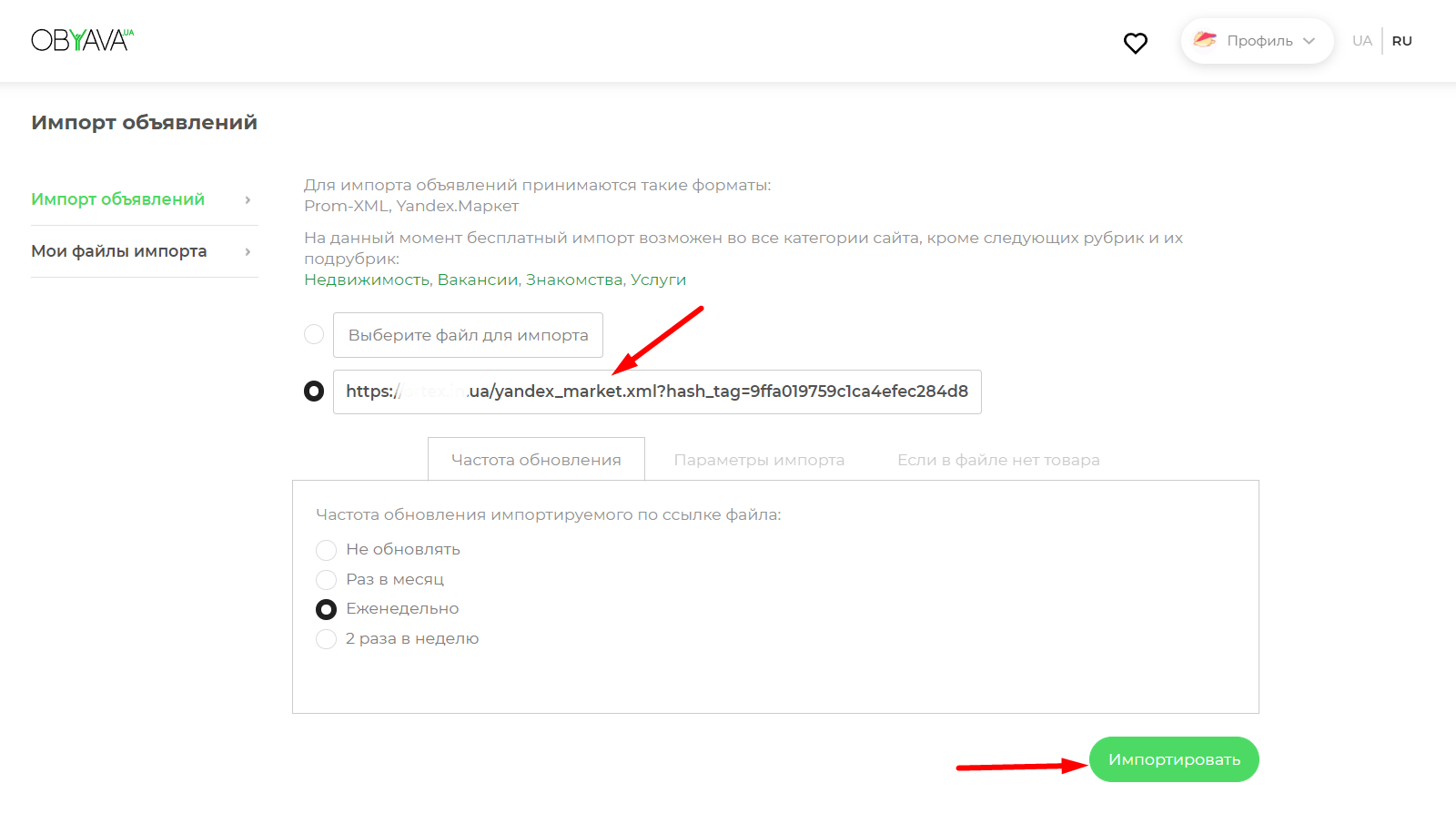Screen dimensions: 1456x824
Task: Open favorites via the heart icon
Action: [1135, 43]
